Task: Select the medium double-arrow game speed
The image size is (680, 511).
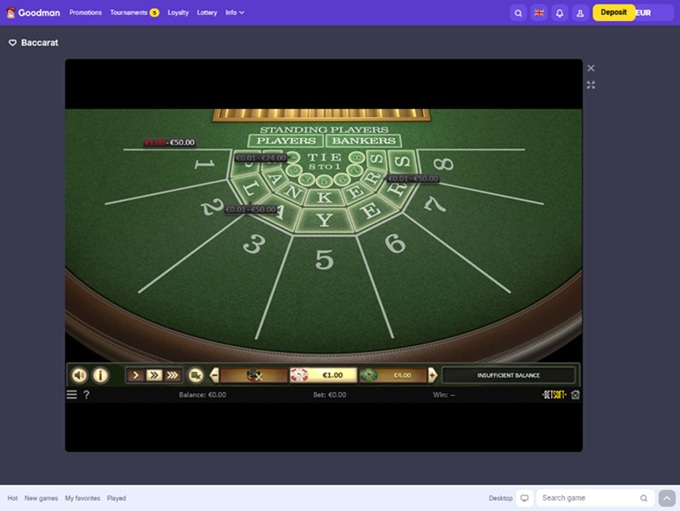Action: click(x=154, y=375)
